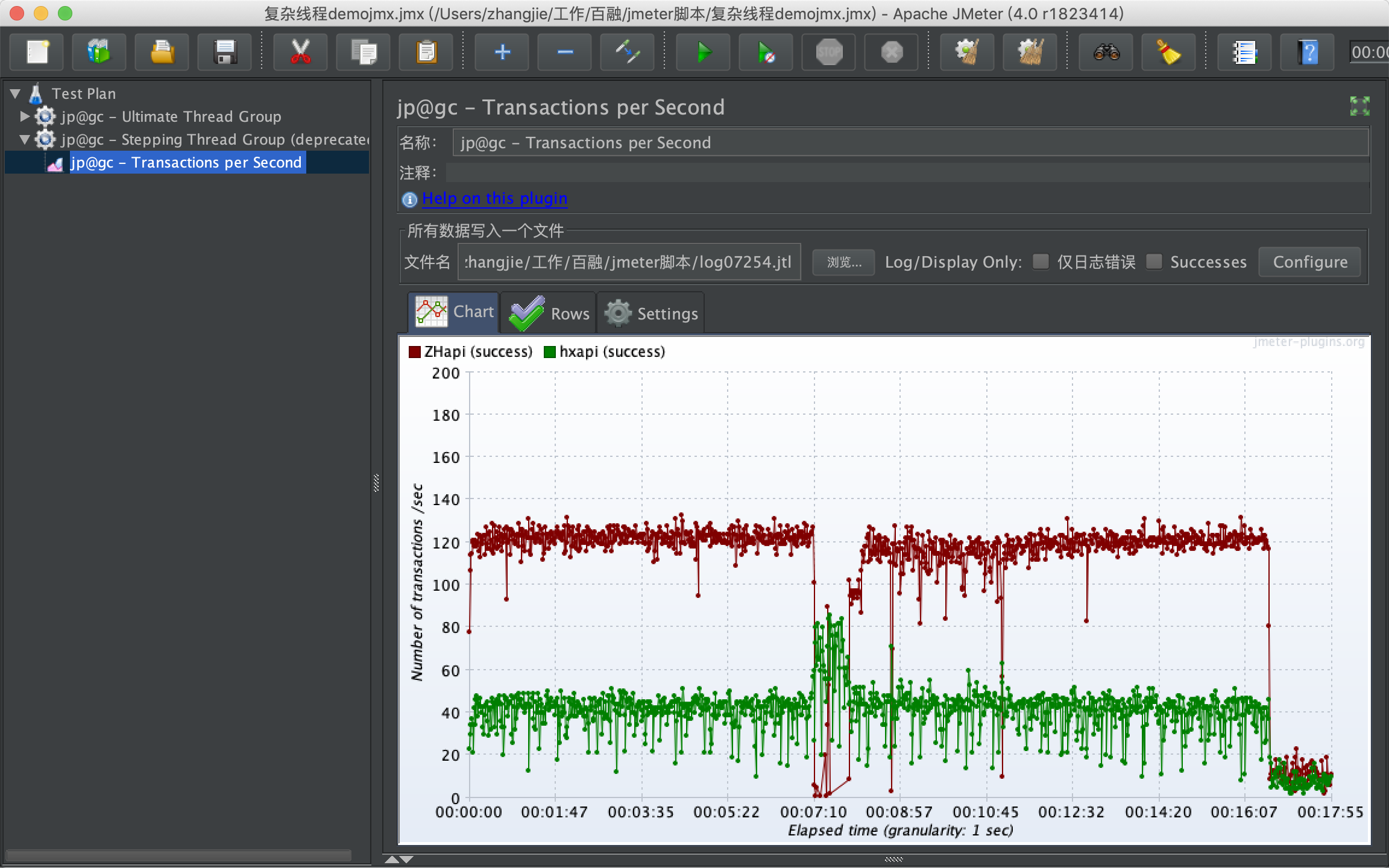This screenshot has width=1389, height=868.
Task: Click the Save floppy disk icon
Action: coord(225,52)
